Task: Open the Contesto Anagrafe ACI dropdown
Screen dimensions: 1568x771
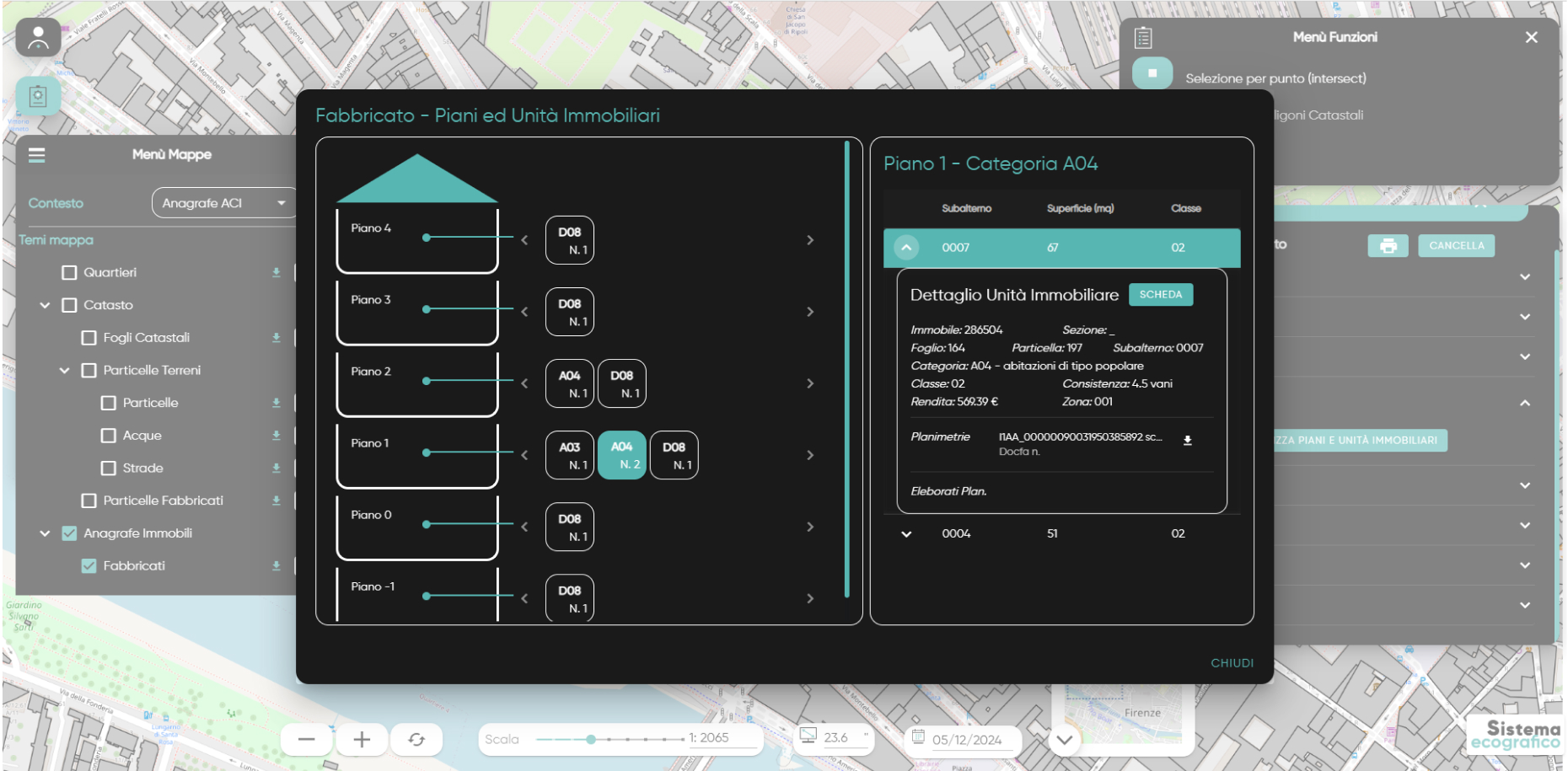Action: click(224, 203)
